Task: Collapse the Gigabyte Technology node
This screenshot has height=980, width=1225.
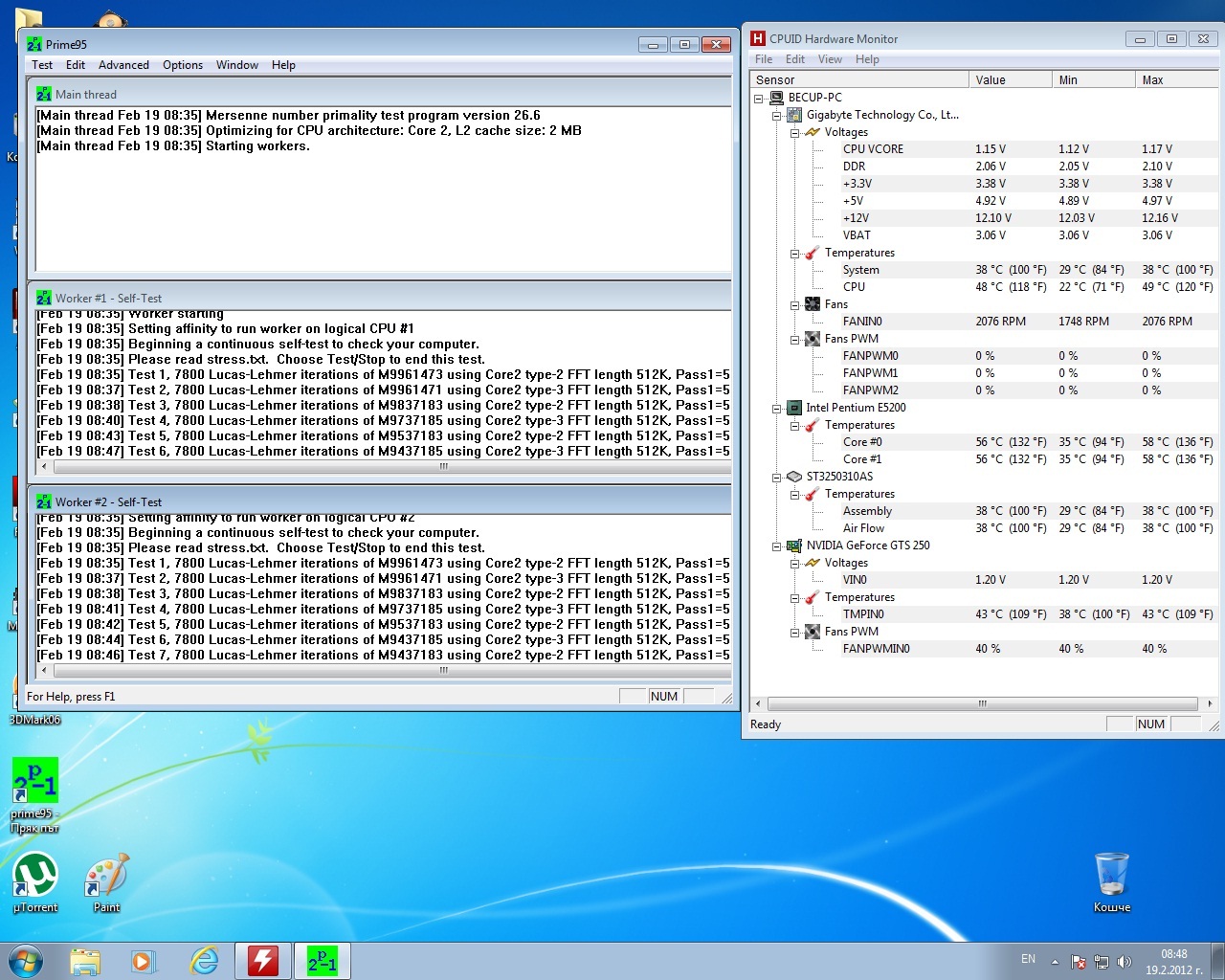Action: [x=777, y=115]
